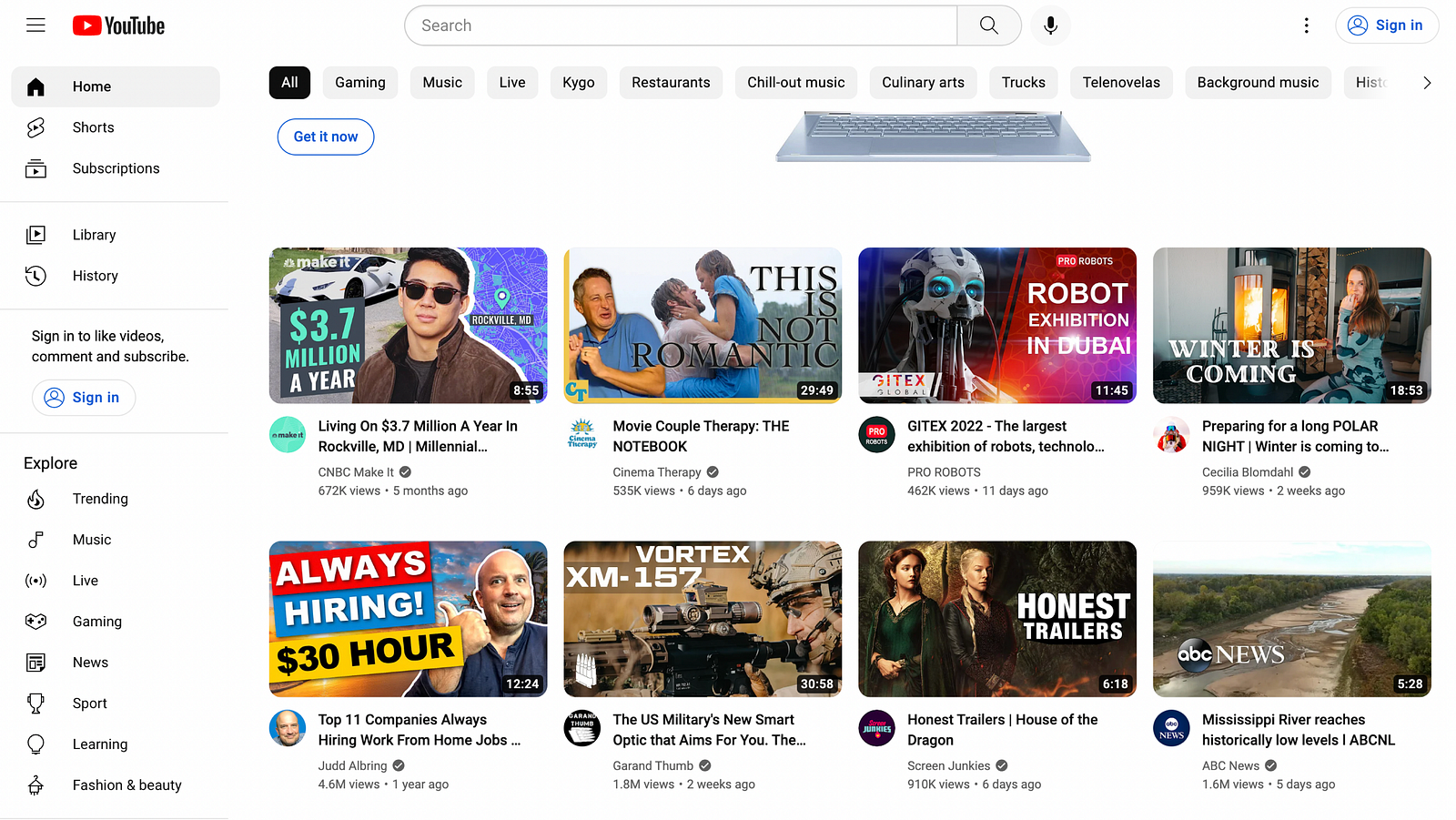
Task: Open the CNBC Make It channel link
Action: click(x=356, y=472)
